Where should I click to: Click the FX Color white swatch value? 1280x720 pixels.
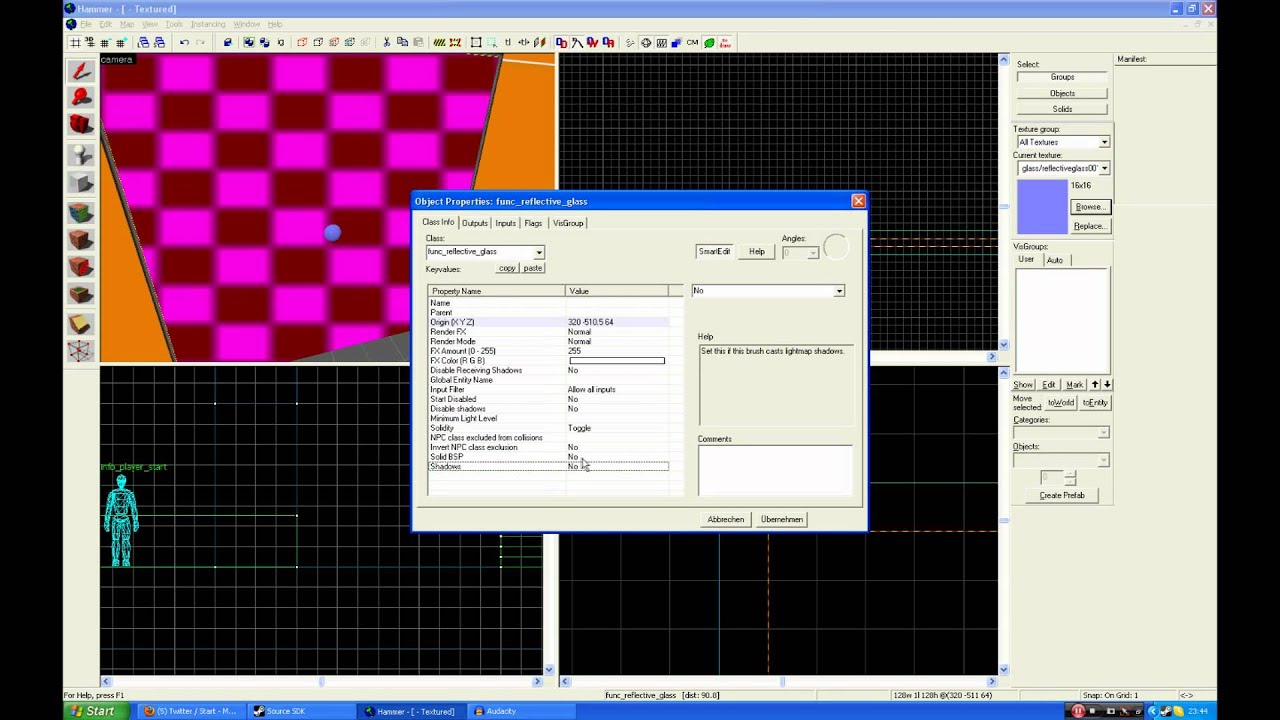(x=617, y=361)
